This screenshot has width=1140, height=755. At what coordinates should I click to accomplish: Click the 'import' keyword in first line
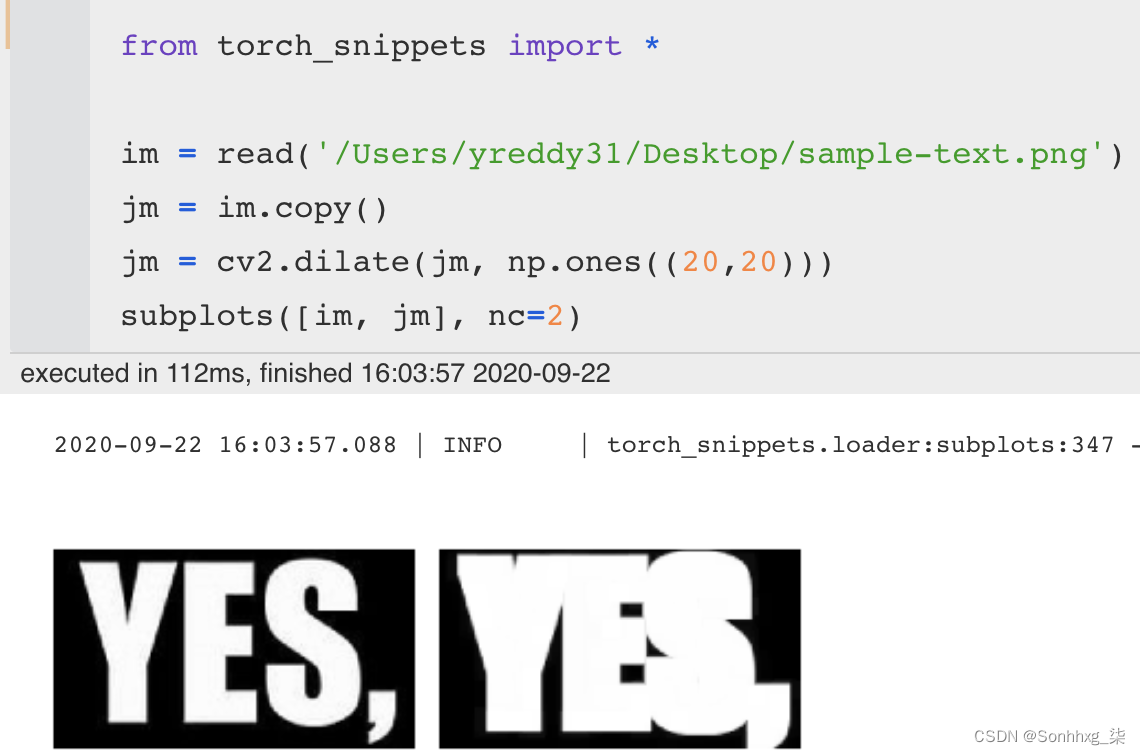pyautogui.click(x=565, y=46)
